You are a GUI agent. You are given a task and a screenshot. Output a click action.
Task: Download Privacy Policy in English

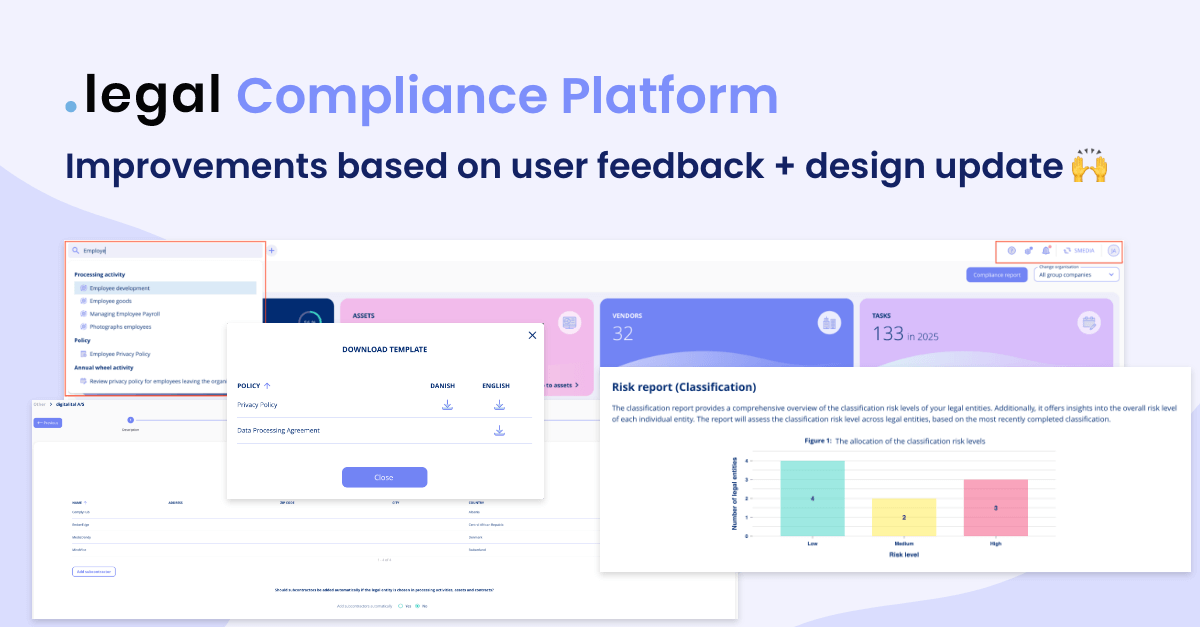point(499,405)
